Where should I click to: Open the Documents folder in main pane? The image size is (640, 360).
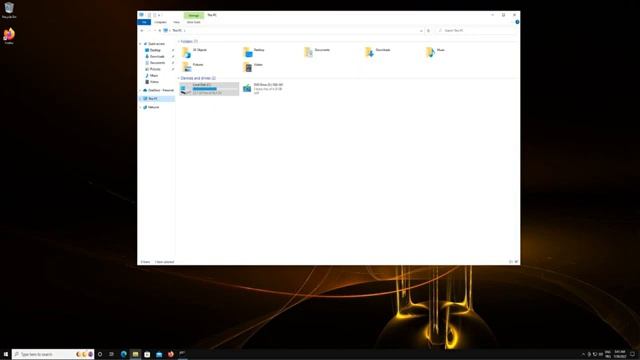point(317,52)
